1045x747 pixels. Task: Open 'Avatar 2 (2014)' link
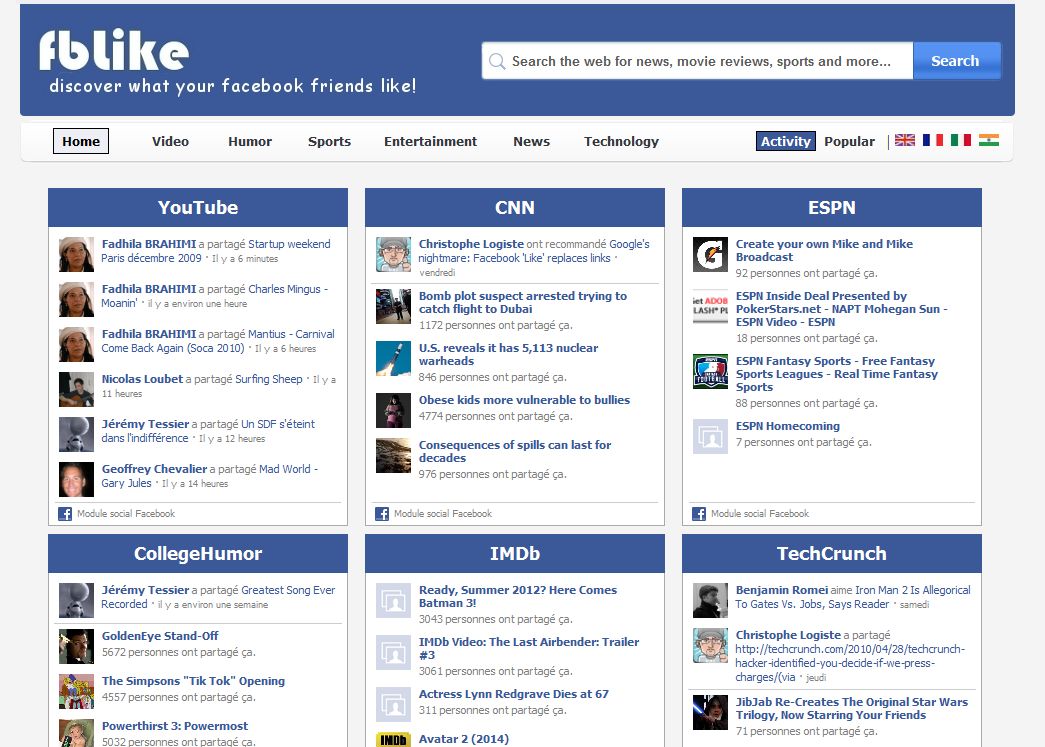point(464,739)
